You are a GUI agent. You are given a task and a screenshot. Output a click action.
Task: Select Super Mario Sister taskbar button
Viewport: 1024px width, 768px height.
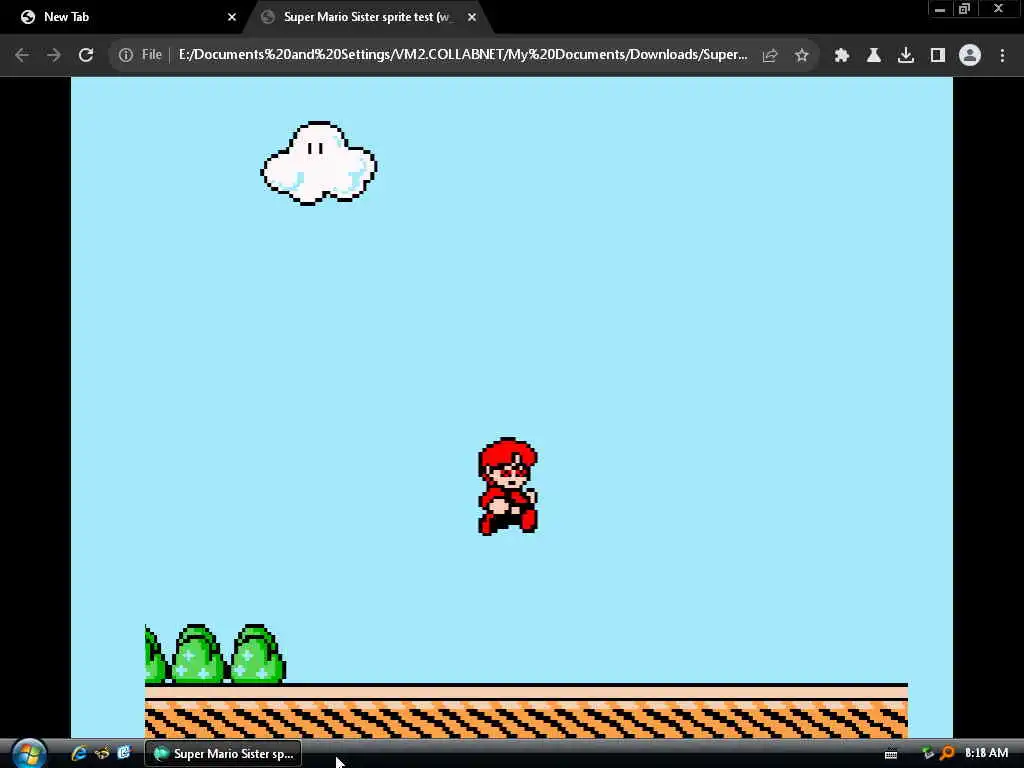tap(223, 754)
